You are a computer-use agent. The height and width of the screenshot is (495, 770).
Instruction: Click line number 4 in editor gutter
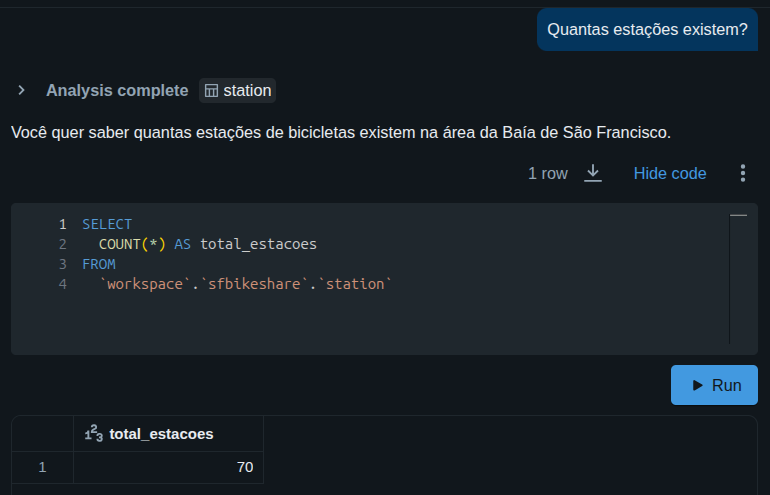point(62,284)
